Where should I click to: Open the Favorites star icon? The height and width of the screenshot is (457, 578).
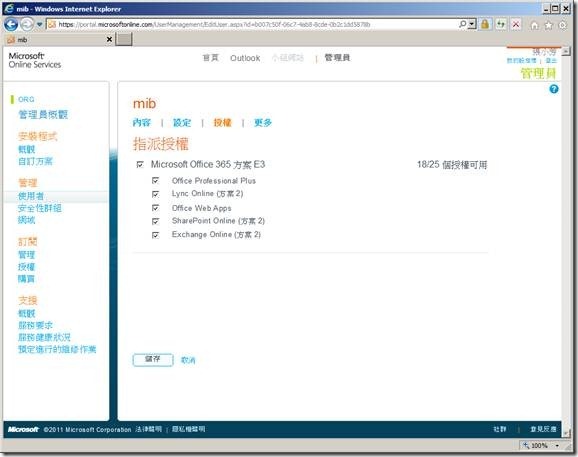[549, 25]
